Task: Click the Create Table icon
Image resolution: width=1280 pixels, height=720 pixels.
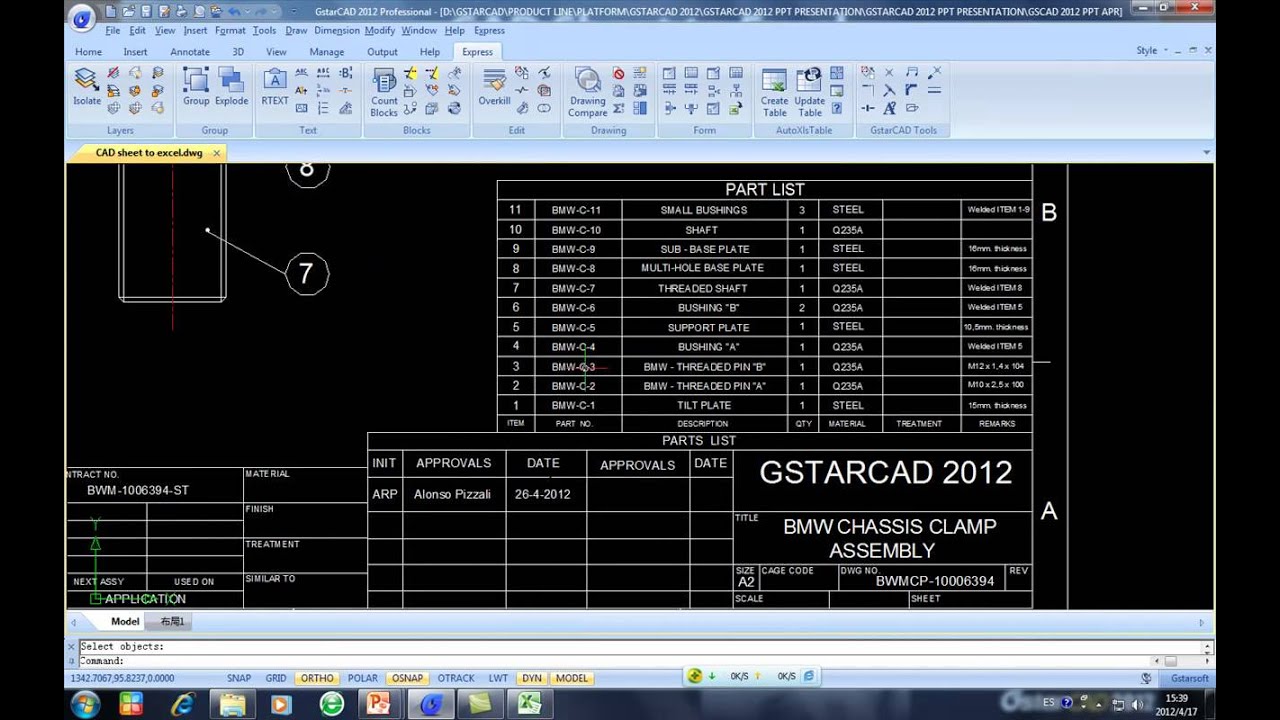Action: [775, 92]
